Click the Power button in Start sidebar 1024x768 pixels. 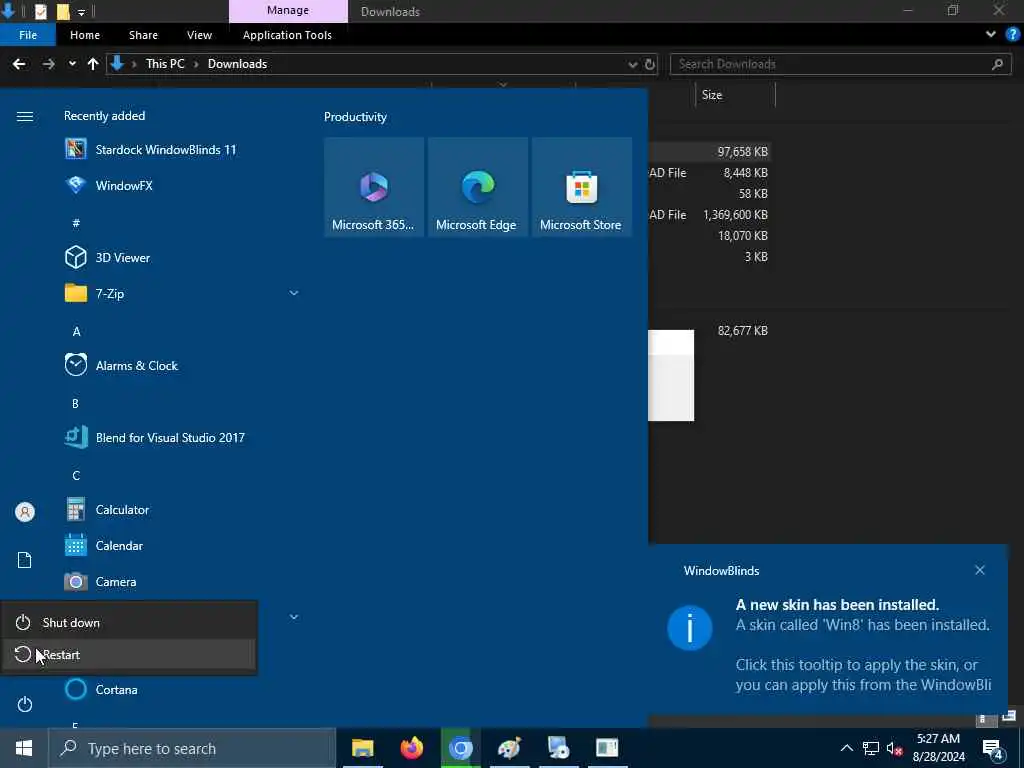pos(24,704)
